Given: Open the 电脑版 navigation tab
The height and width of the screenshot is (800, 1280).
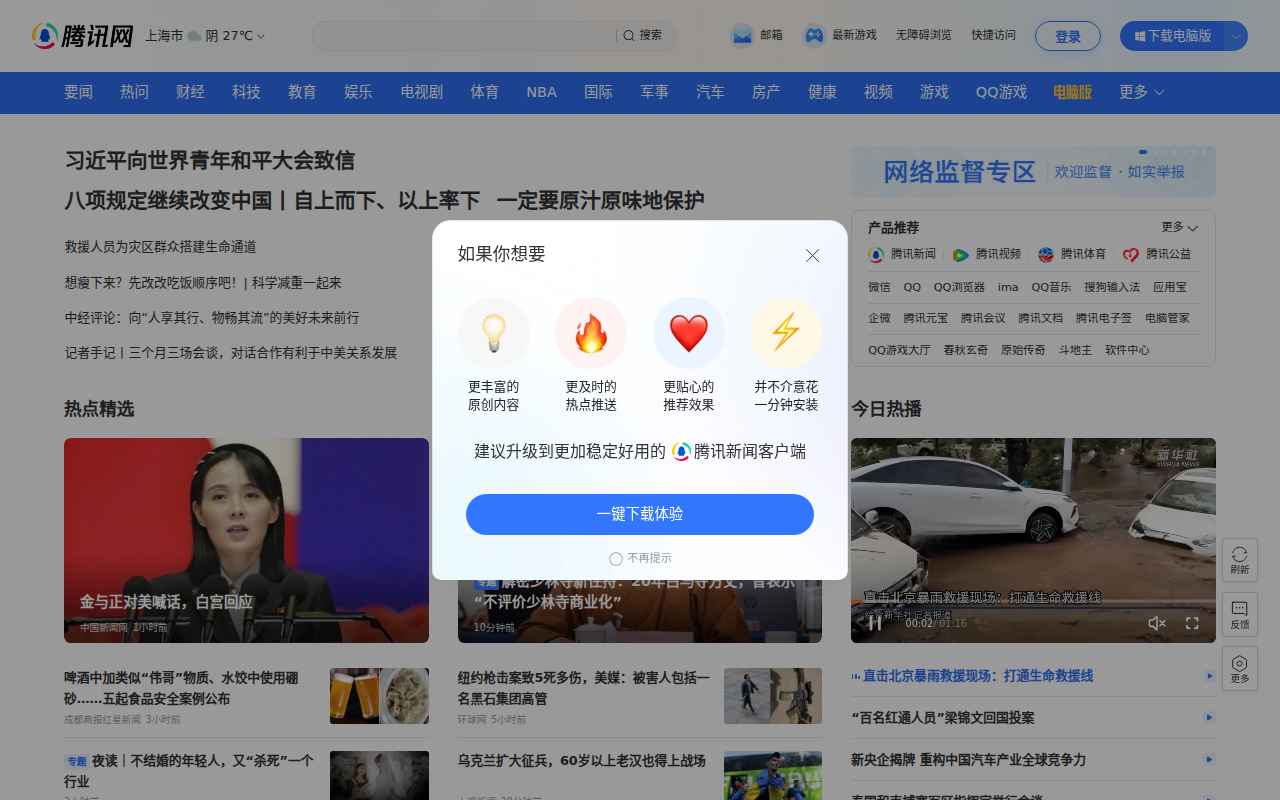Looking at the screenshot, I should click(1072, 92).
